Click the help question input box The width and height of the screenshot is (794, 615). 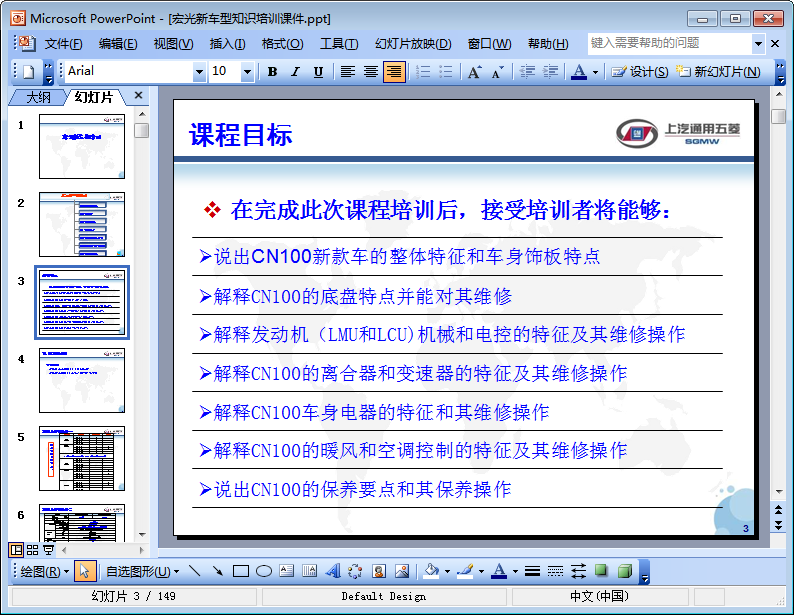[x=669, y=44]
